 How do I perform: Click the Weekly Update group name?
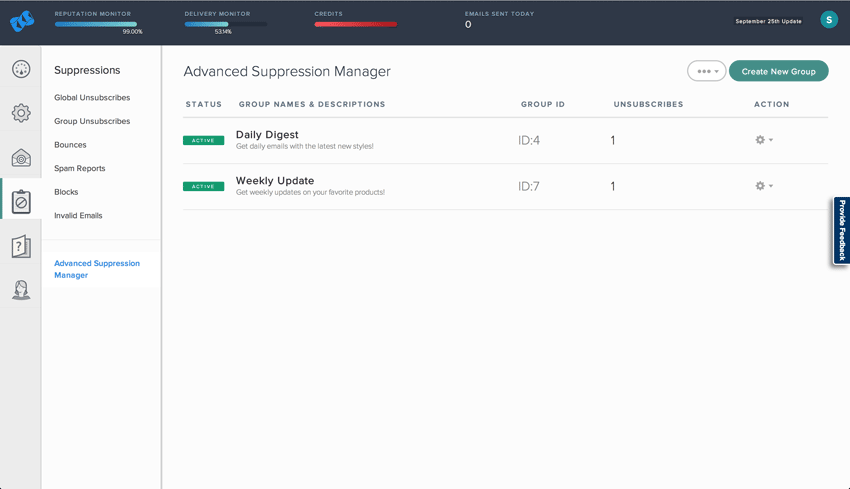[275, 181]
